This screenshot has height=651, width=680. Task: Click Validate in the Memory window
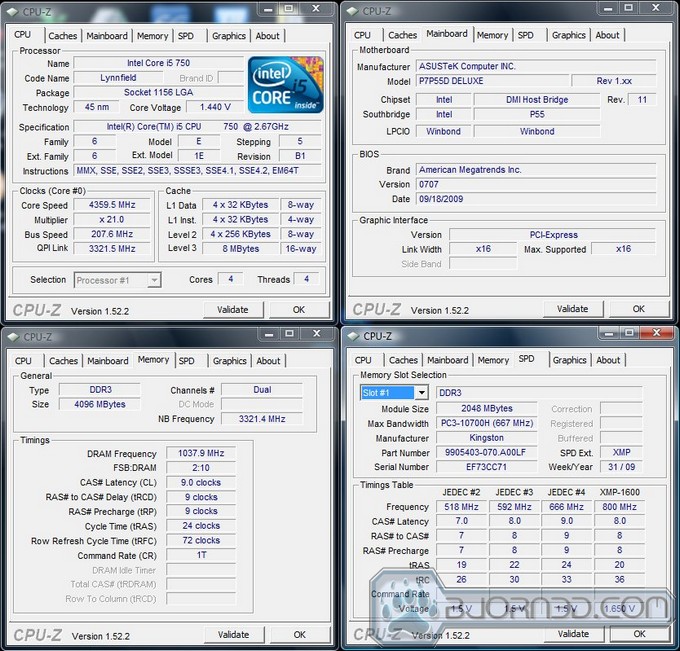pyautogui.click(x=233, y=635)
